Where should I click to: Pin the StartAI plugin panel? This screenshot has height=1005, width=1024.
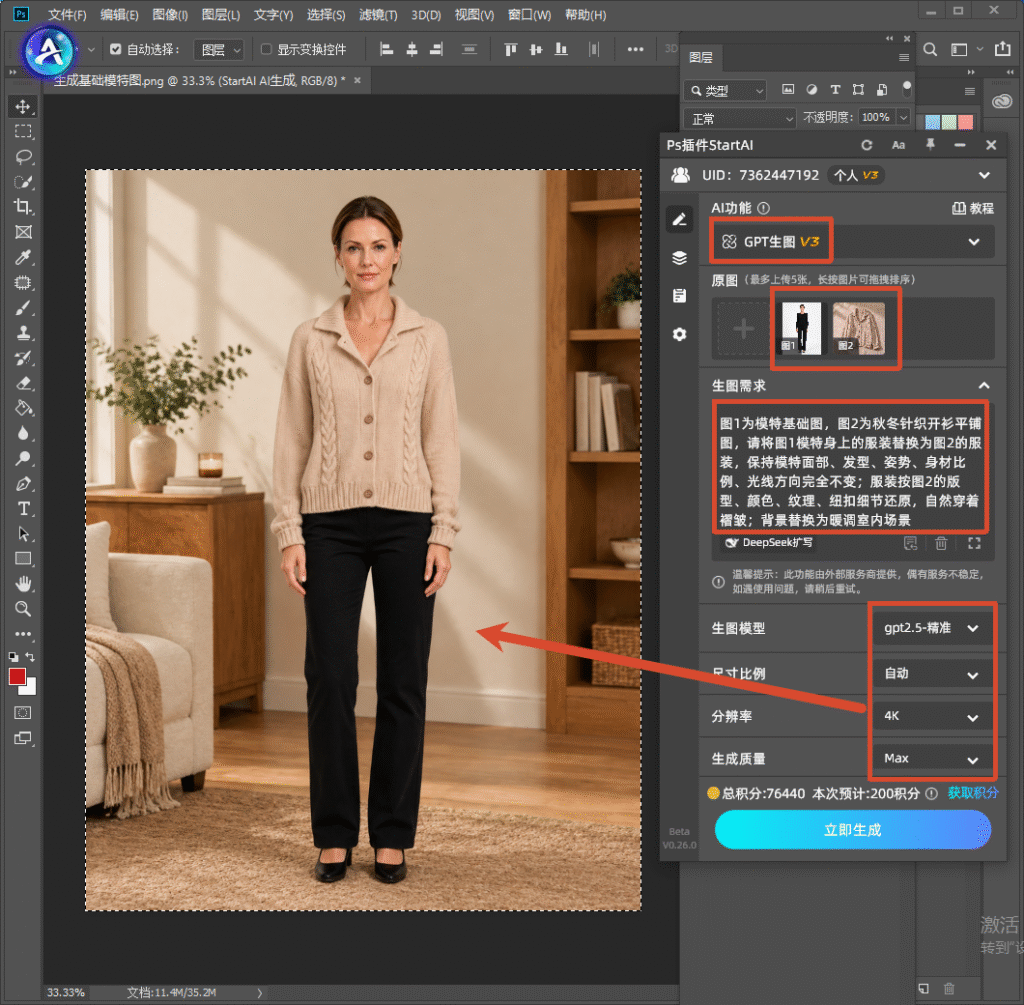tap(930, 145)
